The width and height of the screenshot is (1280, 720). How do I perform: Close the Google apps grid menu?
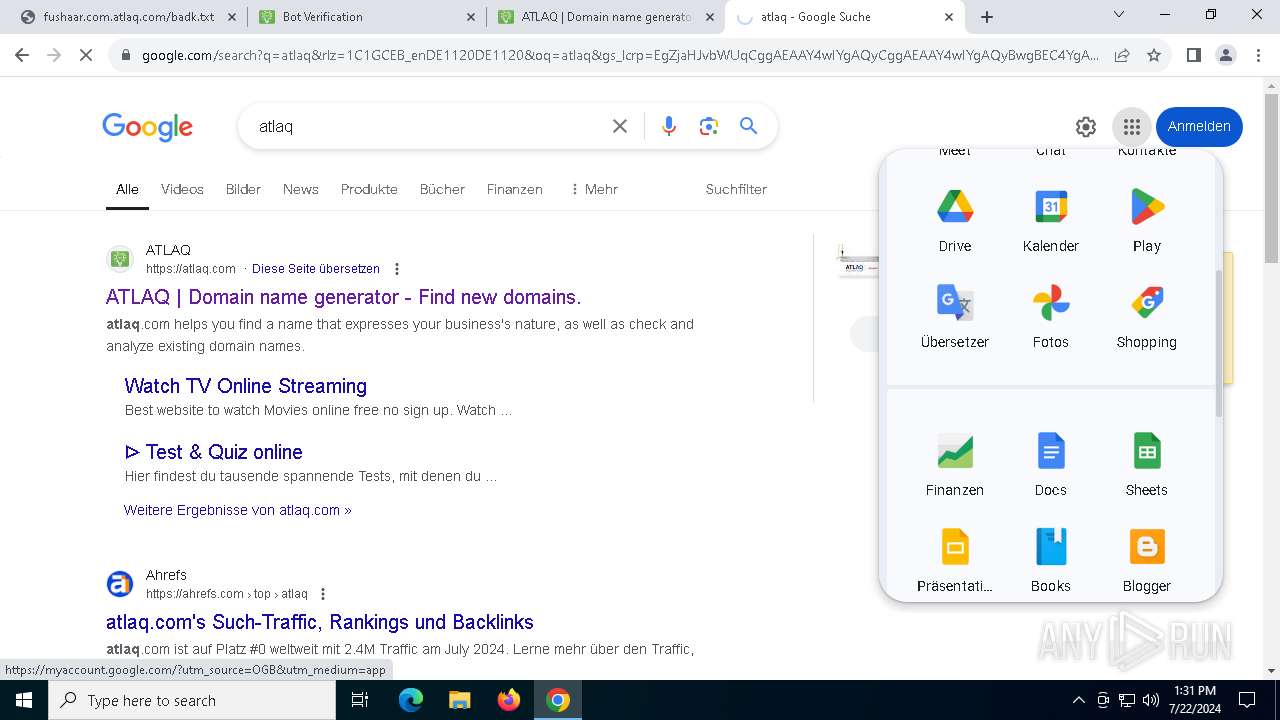point(1132,127)
